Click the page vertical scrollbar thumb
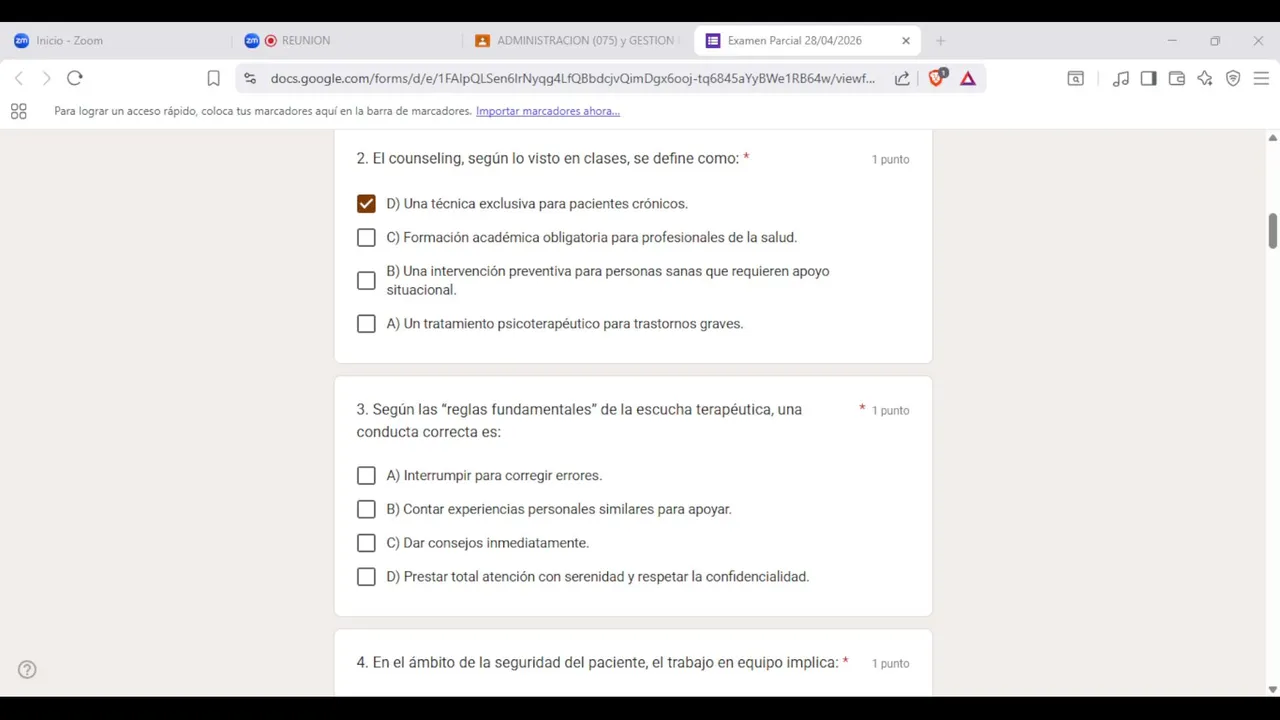Screen dimensions: 1280x720 pos(1272,231)
